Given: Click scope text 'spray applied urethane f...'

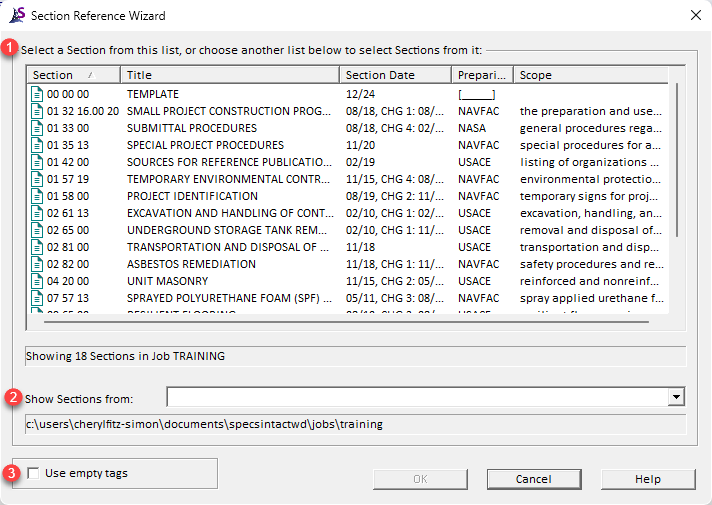Looking at the screenshot, I should pyautogui.click(x=592, y=298).
